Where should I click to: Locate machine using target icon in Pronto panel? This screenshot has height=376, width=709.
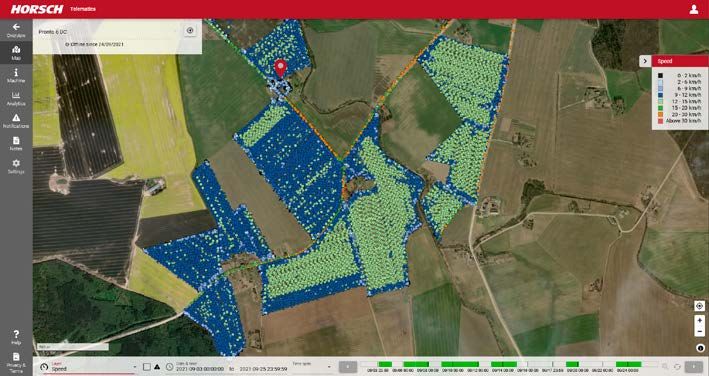190,31
